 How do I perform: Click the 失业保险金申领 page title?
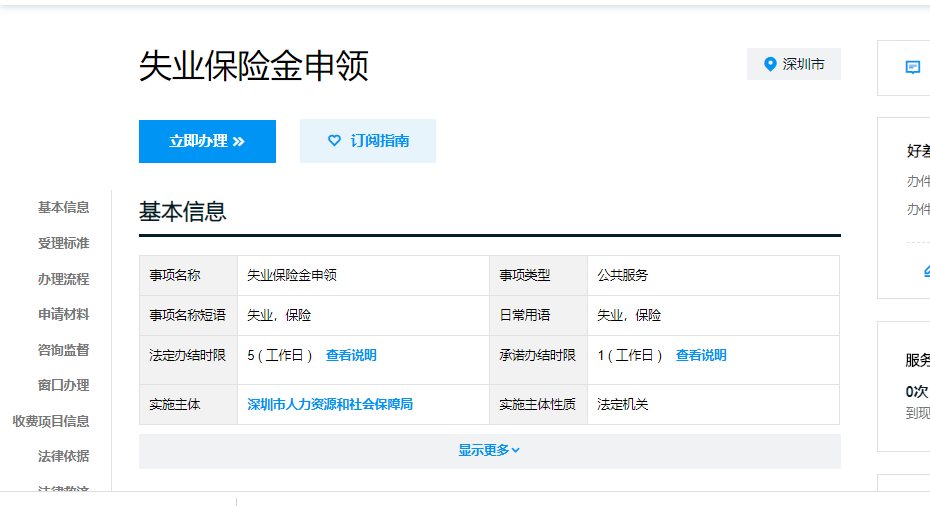coord(254,65)
